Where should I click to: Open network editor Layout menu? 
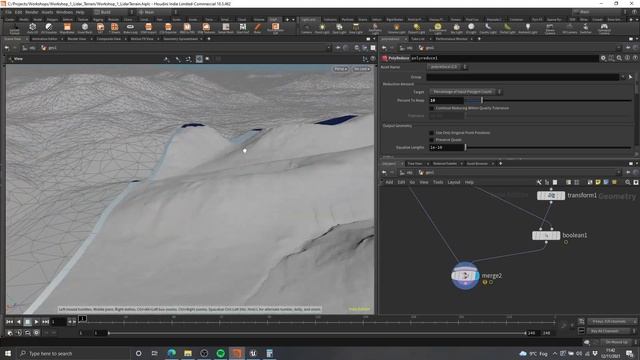454,182
